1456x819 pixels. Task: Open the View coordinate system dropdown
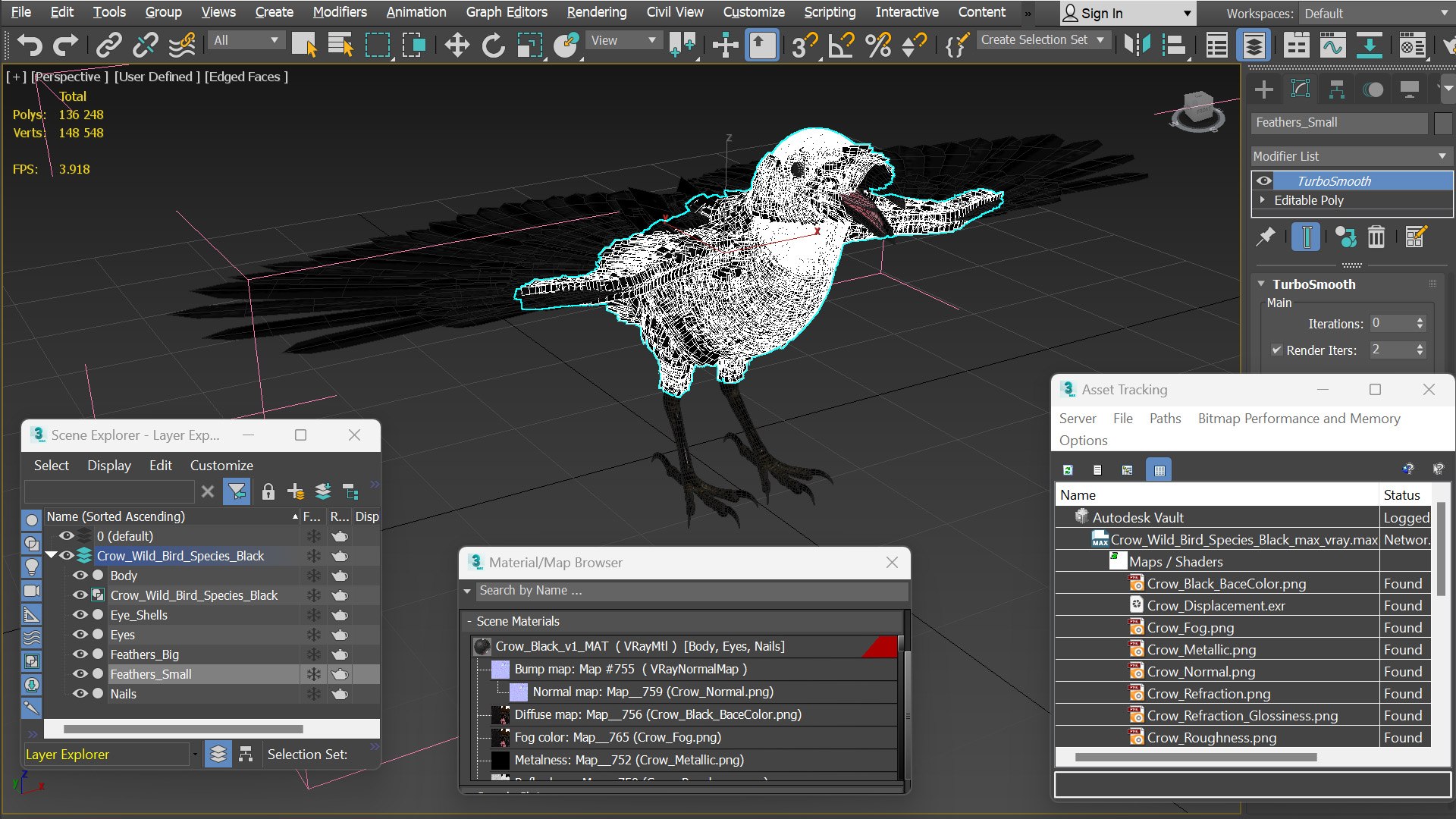(623, 40)
